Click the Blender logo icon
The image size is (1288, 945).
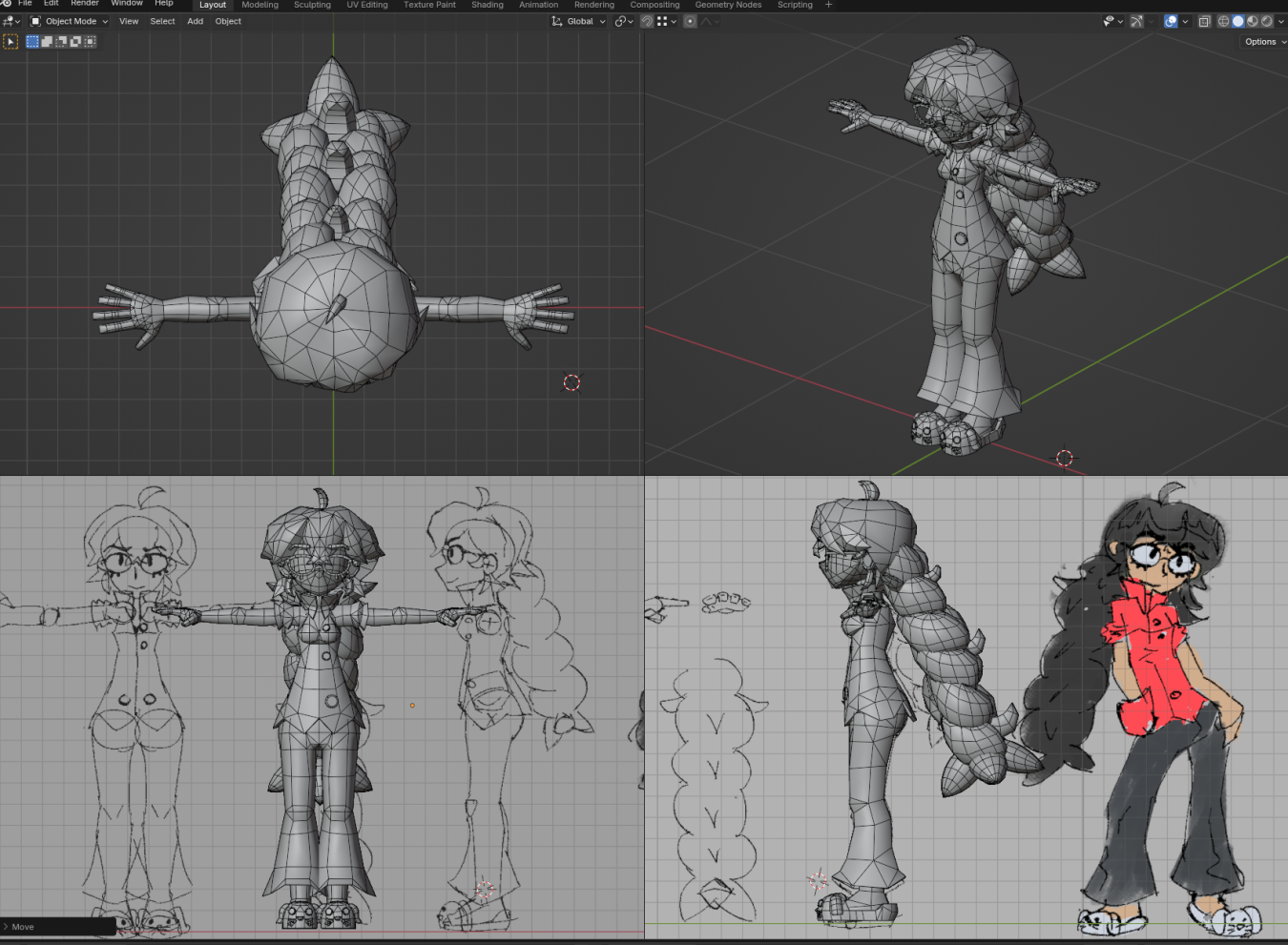click(6, 4)
